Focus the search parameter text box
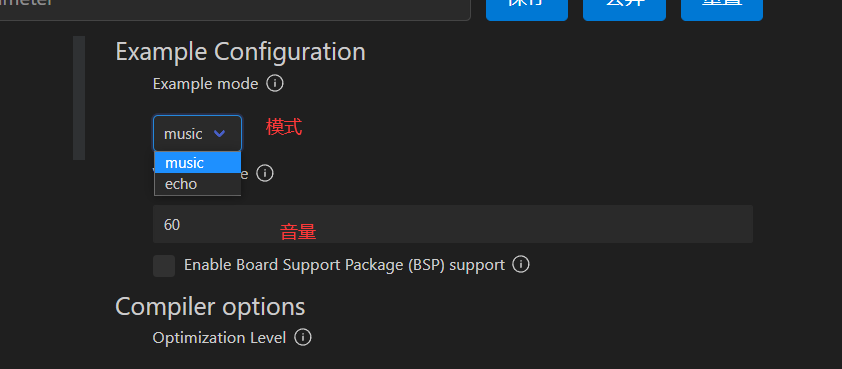Image resolution: width=842 pixels, height=369 pixels. click(x=234, y=8)
